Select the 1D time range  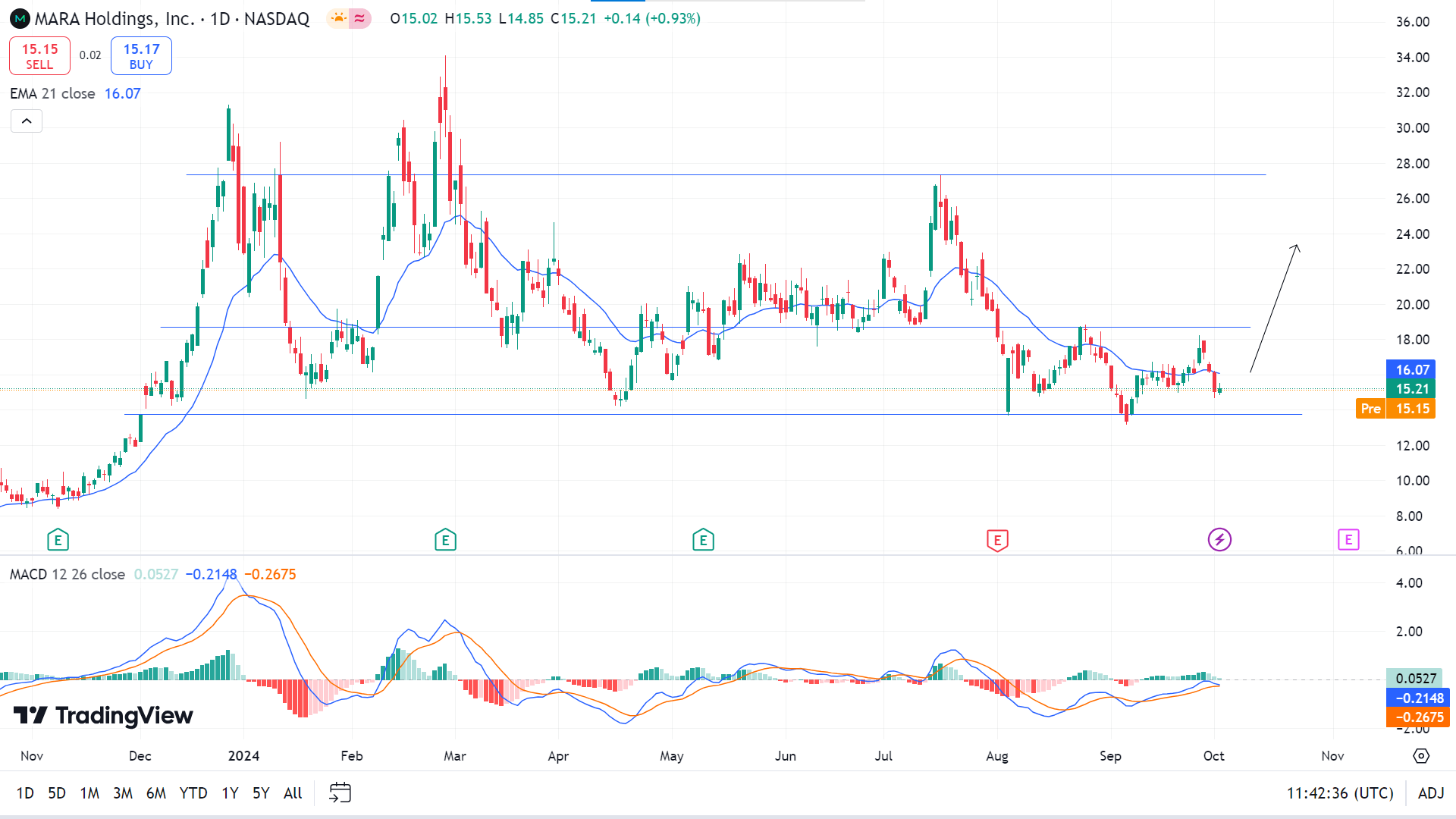pyautogui.click(x=25, y=793)
